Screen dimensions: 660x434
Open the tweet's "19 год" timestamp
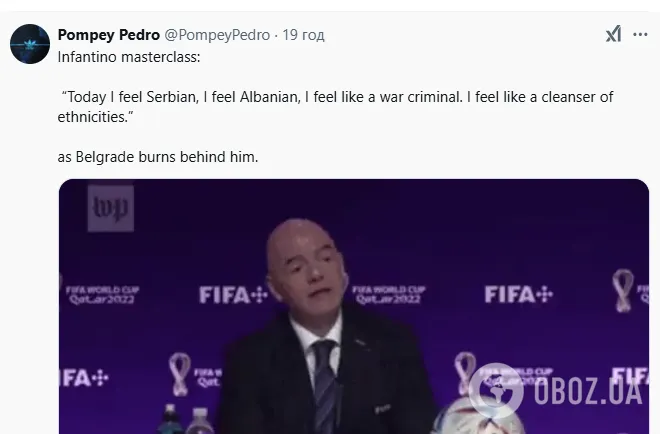click(x=303, y=35)
